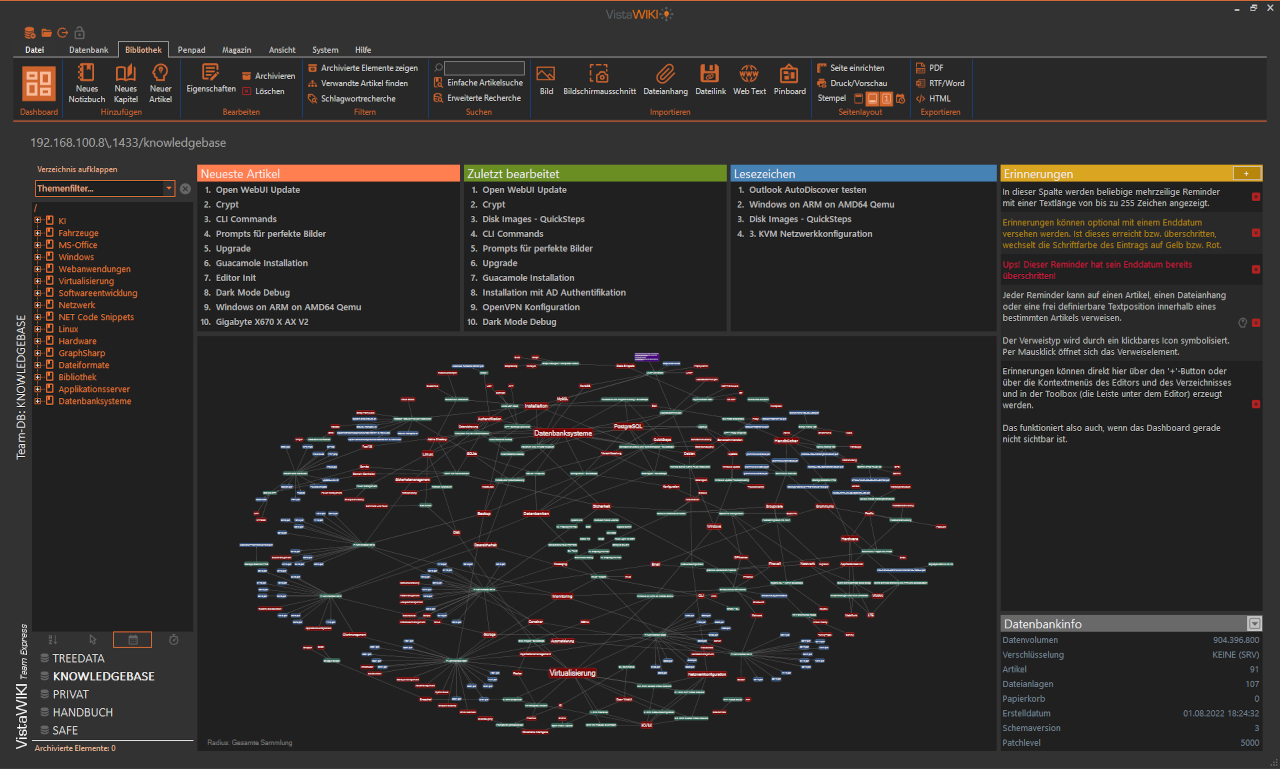This screenshot has height=769, width=1280.
Task: Import Web Text from the ribbon
Action: point(749,80)
